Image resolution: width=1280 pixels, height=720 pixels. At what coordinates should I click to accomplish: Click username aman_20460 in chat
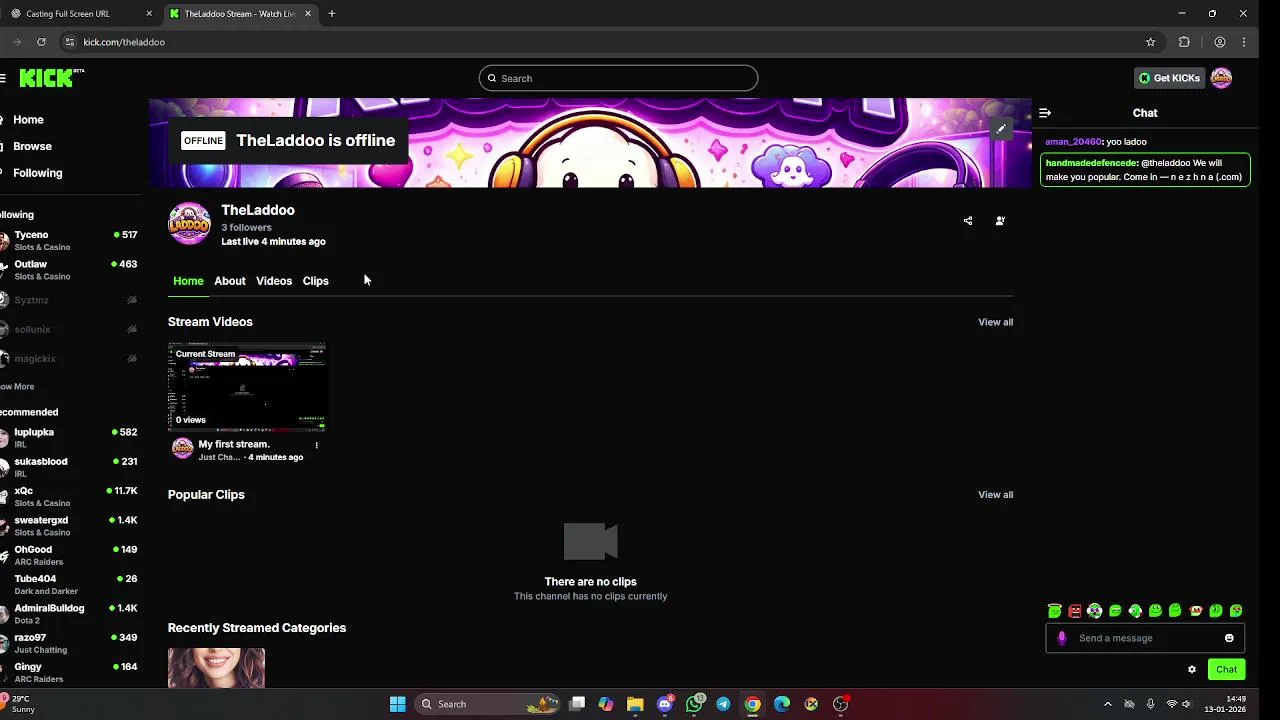(x=1073, y=142)
